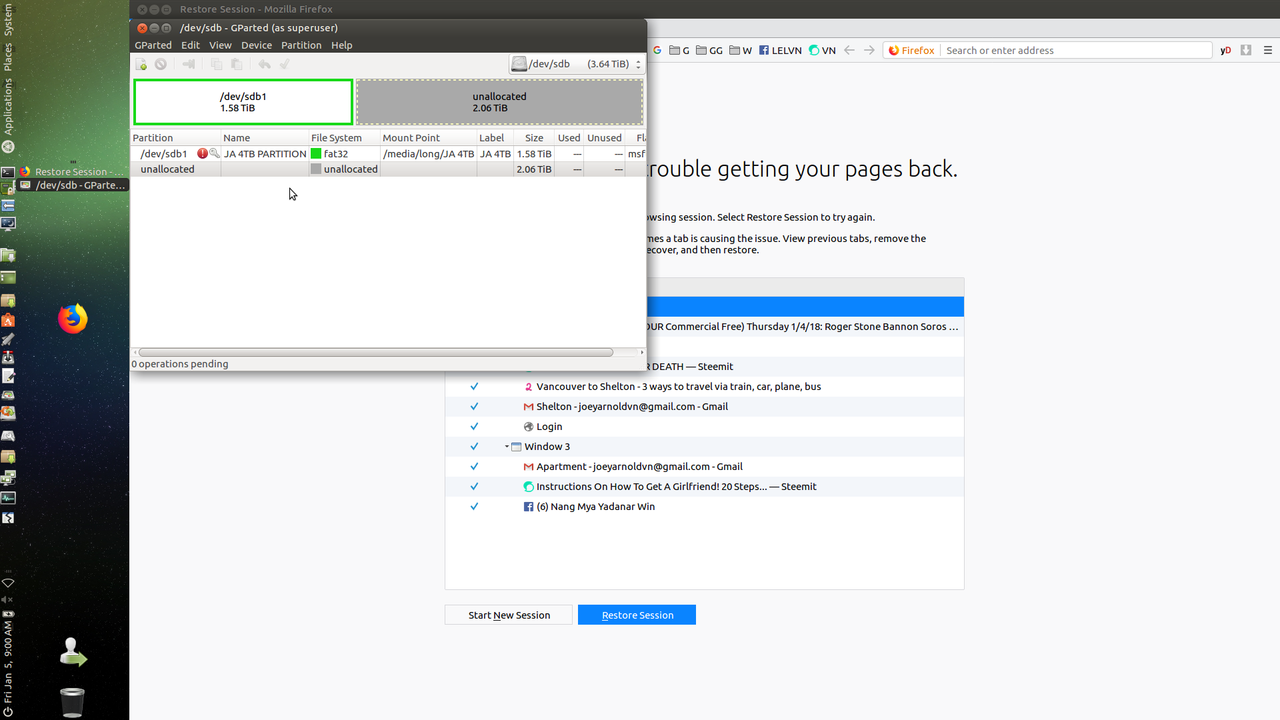This screenshot has width=1280, height=720.
Task: Open the Help menu in GParted
Action: (341, 45)
